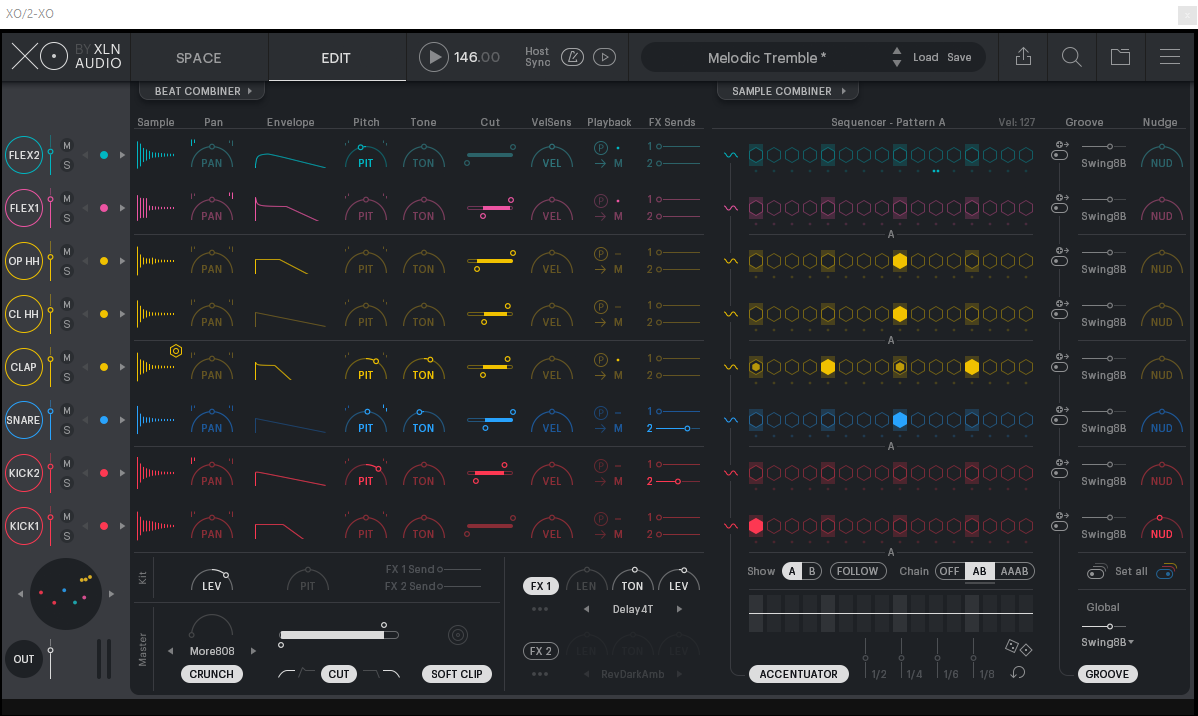Mute the KICK1 channel
Viewport: 1198px width, 716px height.
point(66,517)
